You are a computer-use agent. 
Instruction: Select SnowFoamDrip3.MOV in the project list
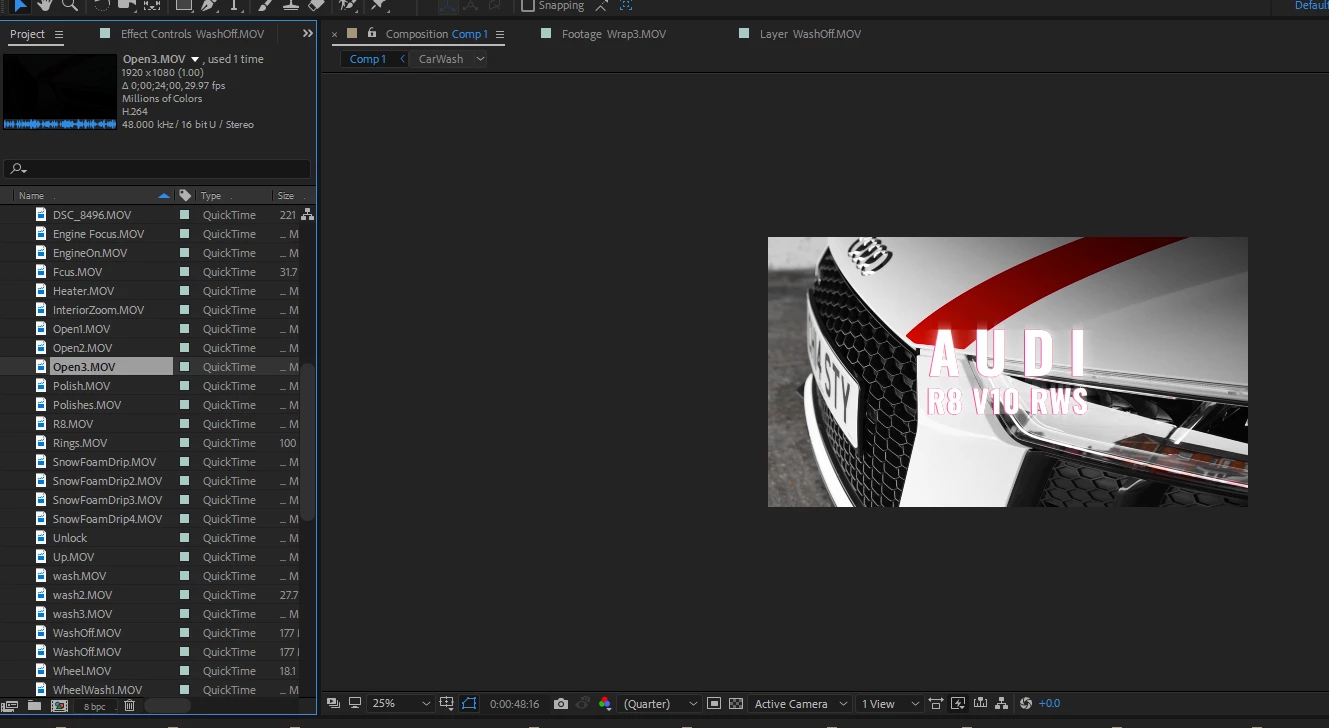107,500
